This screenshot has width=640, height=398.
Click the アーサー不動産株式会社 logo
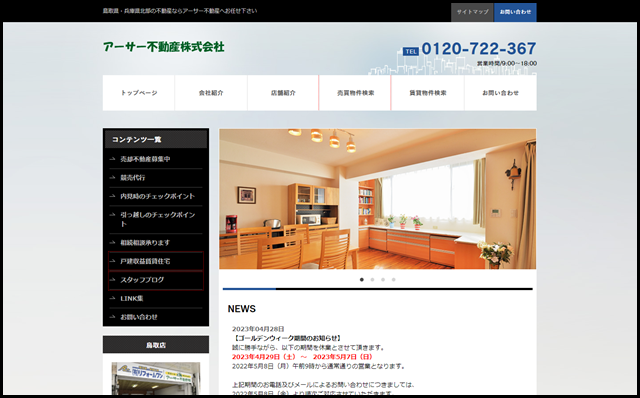point(164,47)
